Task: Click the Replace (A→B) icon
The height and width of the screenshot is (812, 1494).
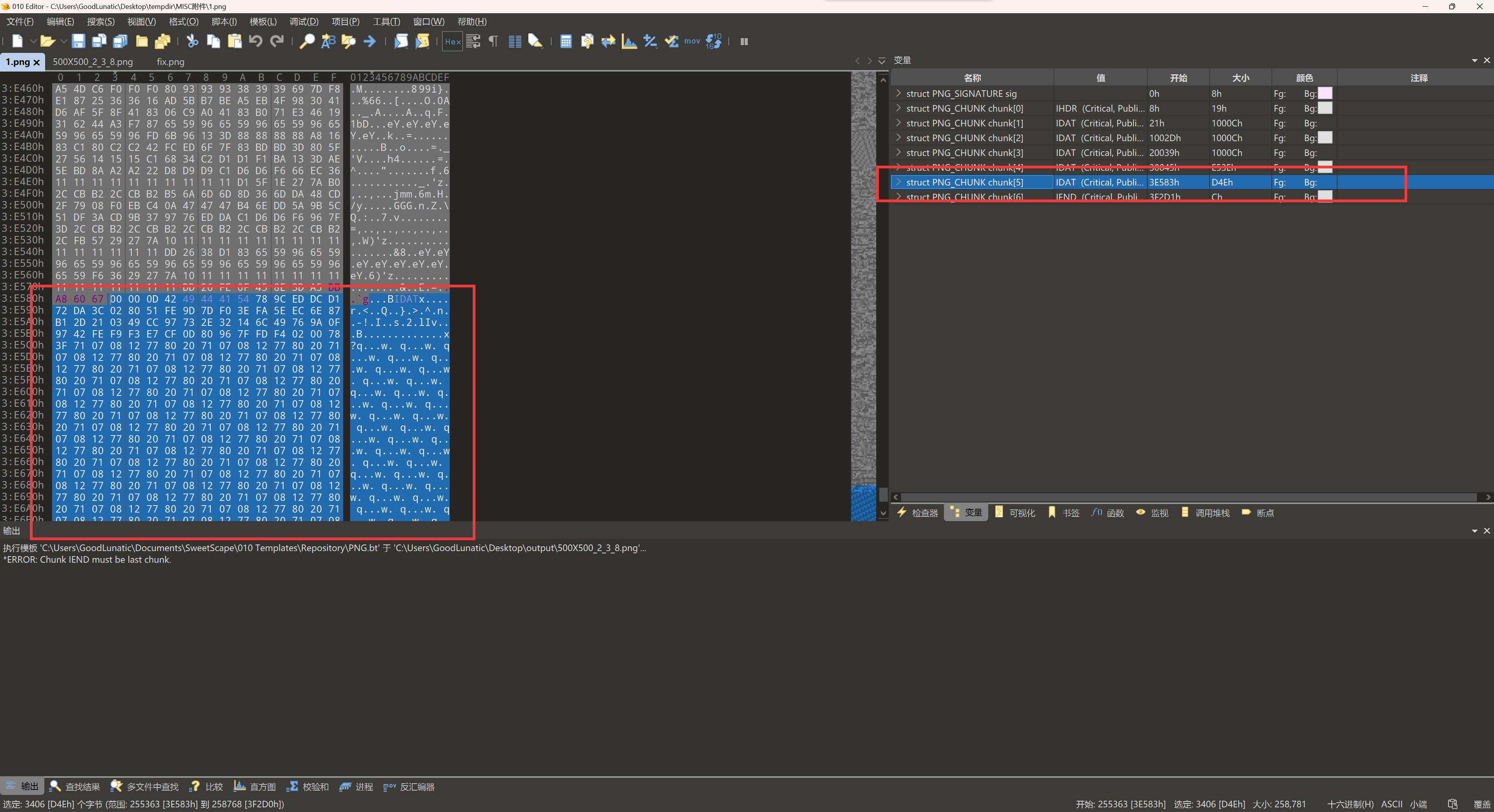Action: 328,41
